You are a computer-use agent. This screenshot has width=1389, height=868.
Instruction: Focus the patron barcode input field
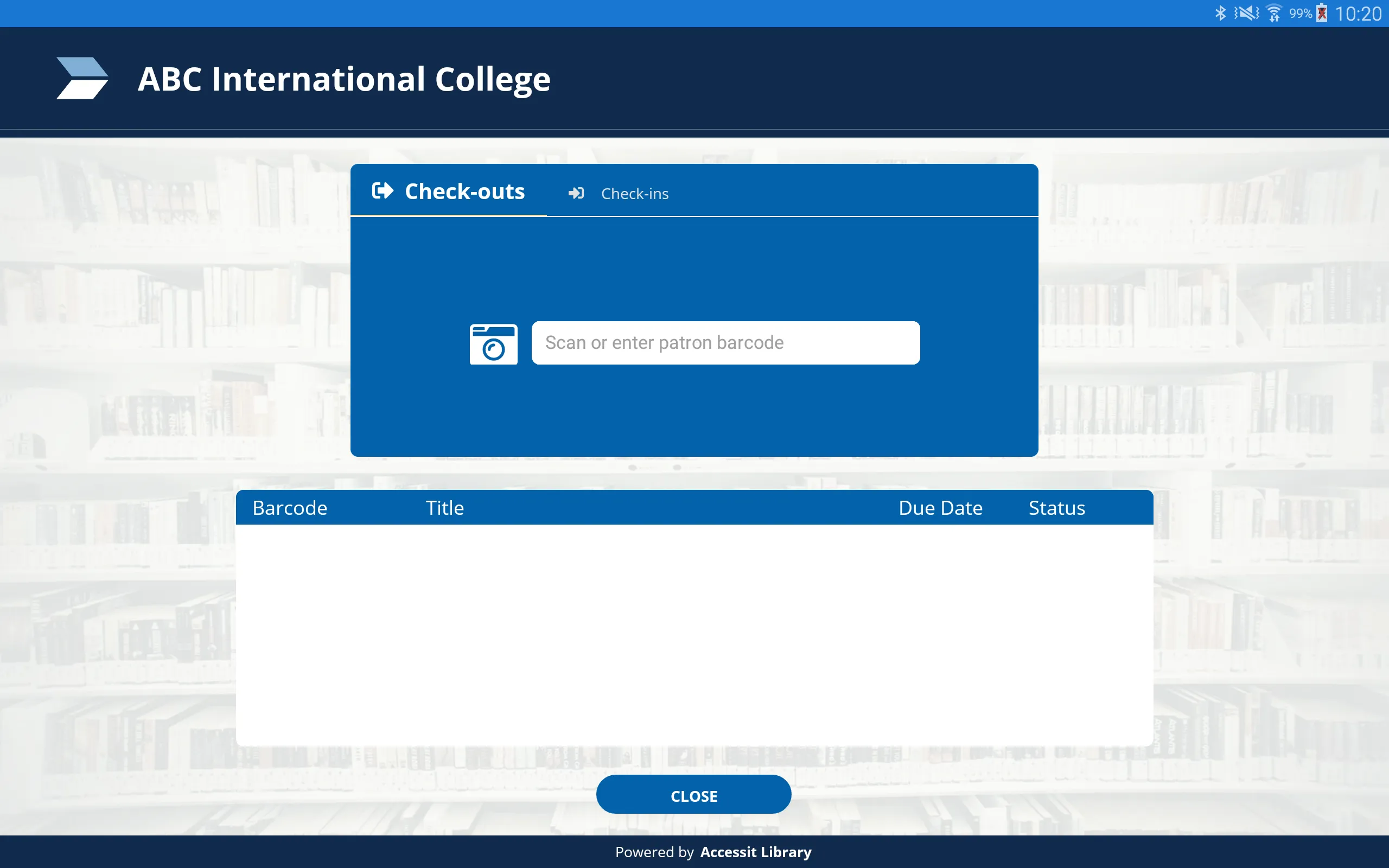tap(725, 343)
